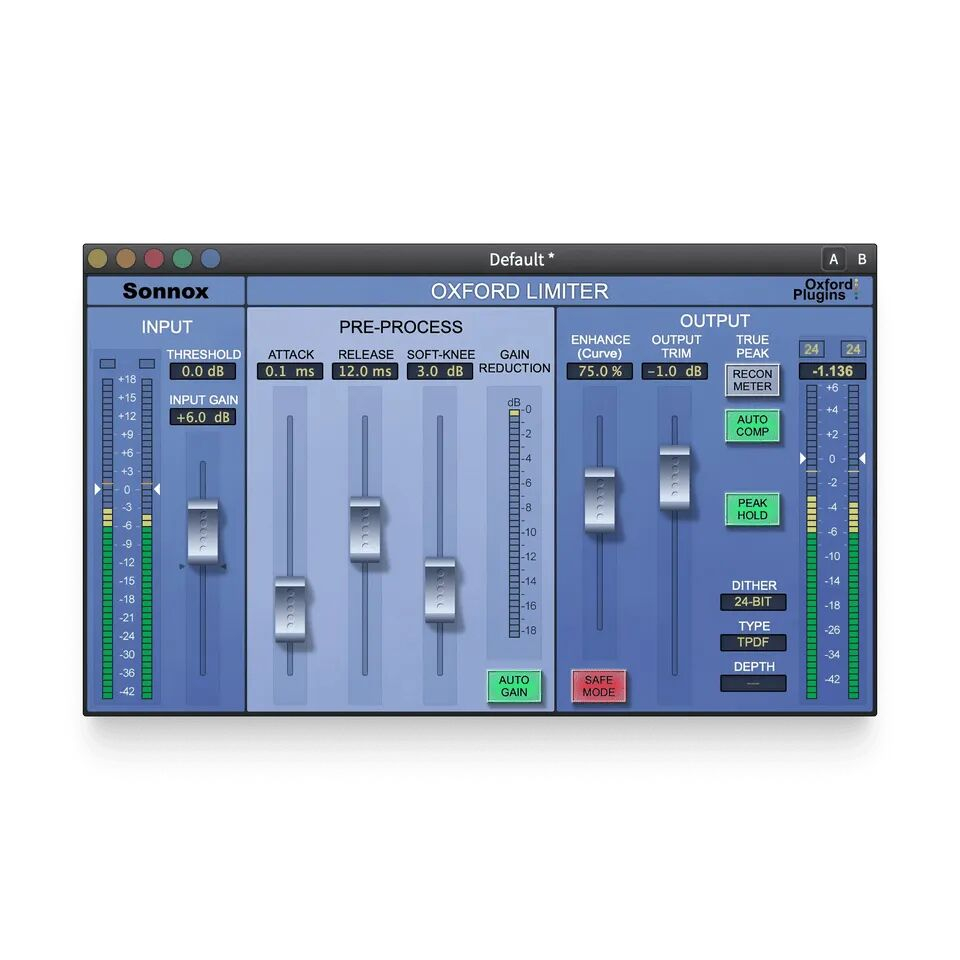Screen dimensions: 960x960
Task: Open the Default preset name menu
Action: 522,259
